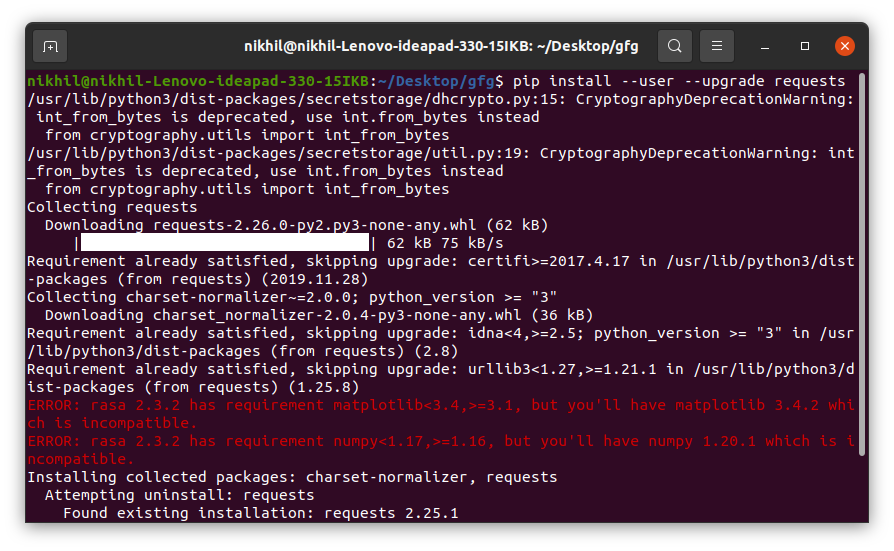This screenshot has height=551, width=894.
Task: Click the white download progress bar
Action: [225, 242]
